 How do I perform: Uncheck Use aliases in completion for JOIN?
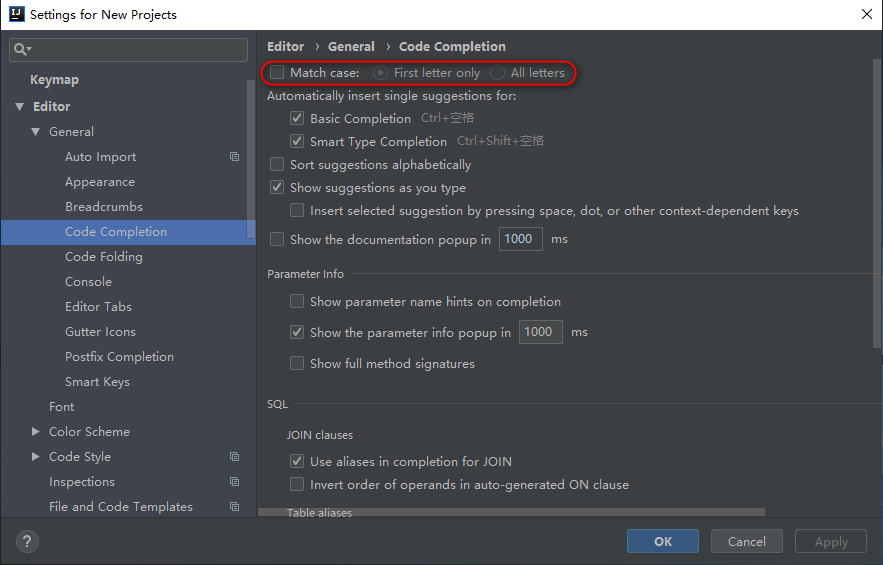(x=297, y=461)
